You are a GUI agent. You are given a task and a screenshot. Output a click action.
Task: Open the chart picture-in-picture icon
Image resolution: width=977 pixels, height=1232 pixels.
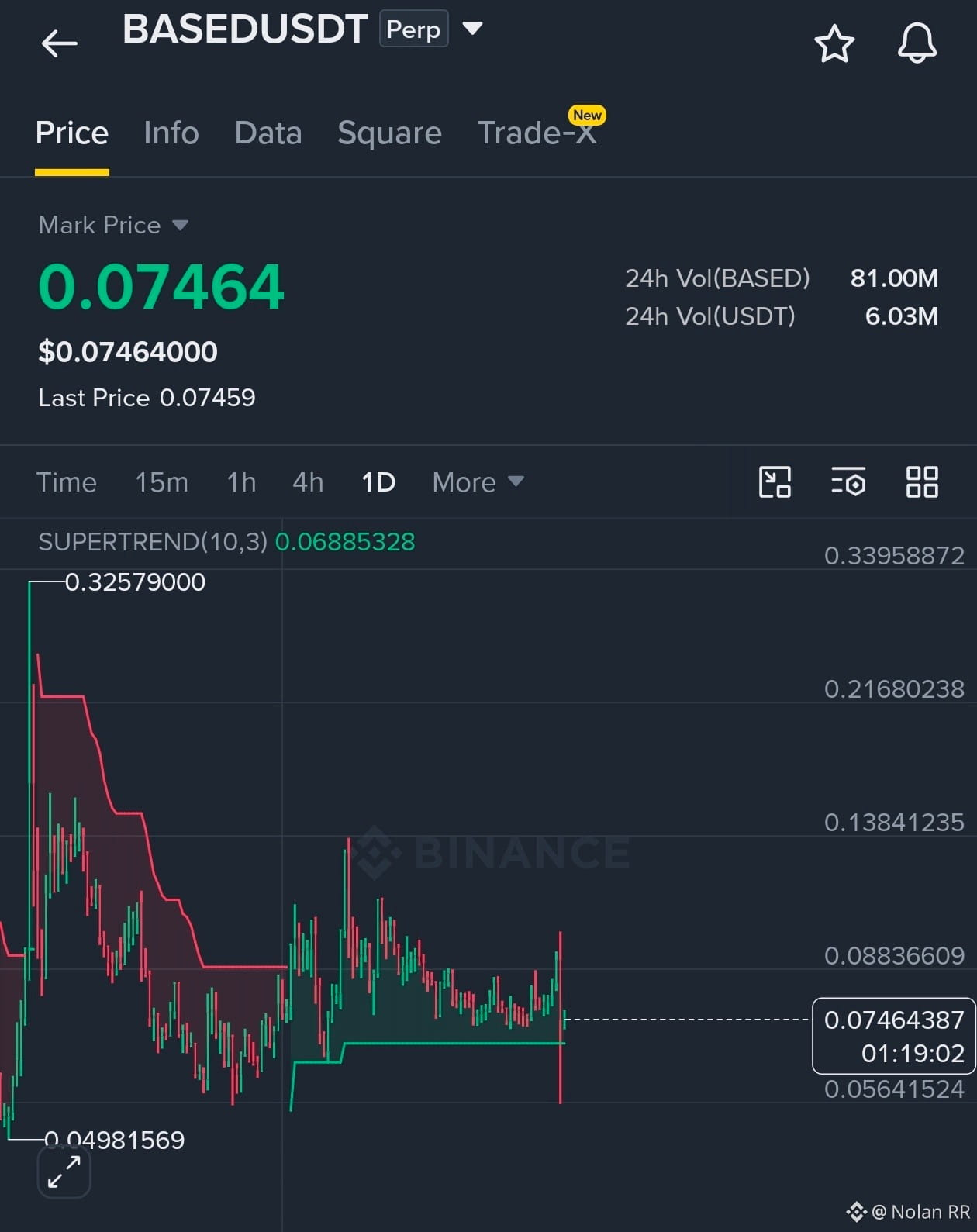pyautogui.click(x=775, y=481)
